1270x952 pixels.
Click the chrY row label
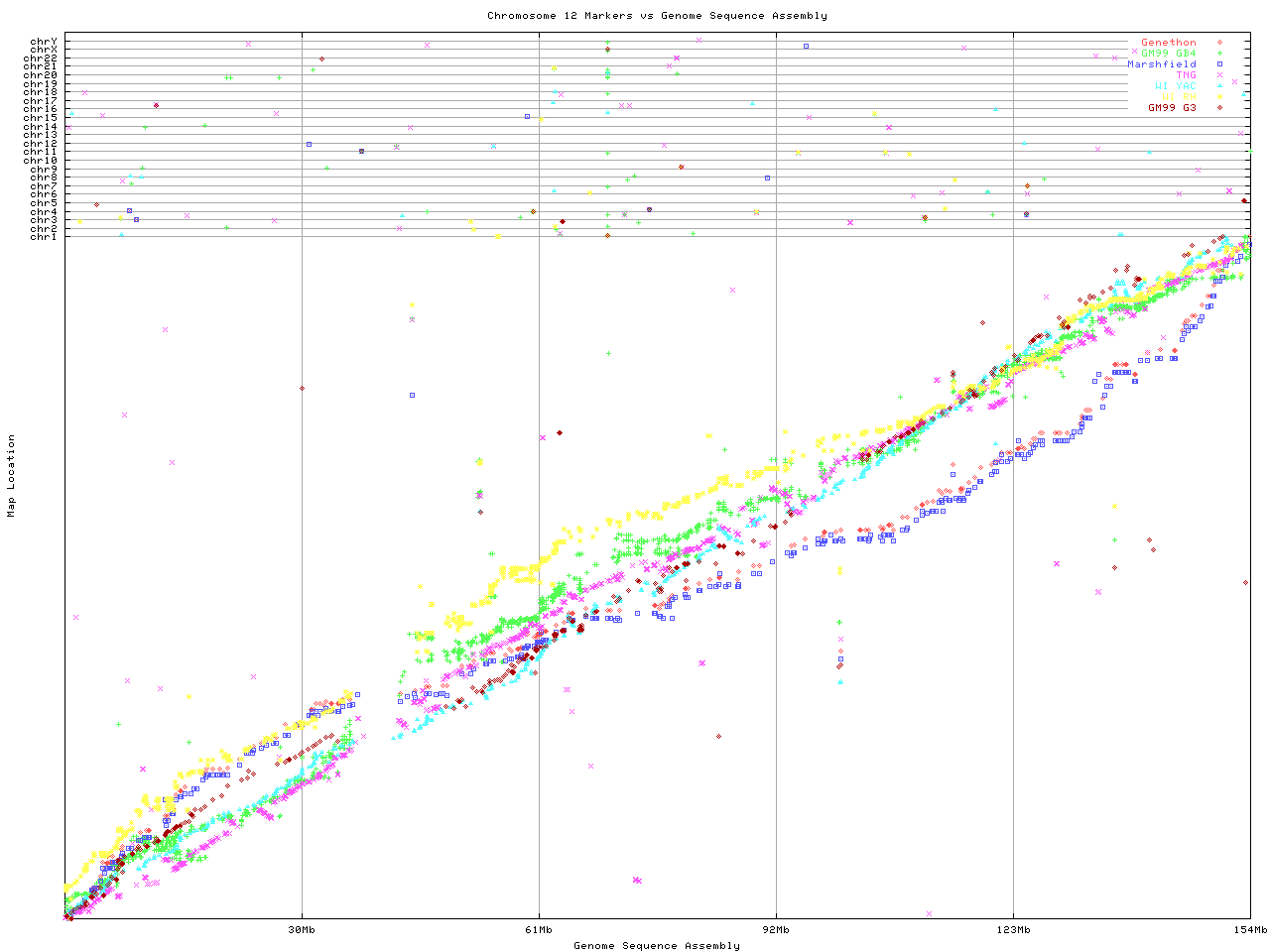(44, 41)
